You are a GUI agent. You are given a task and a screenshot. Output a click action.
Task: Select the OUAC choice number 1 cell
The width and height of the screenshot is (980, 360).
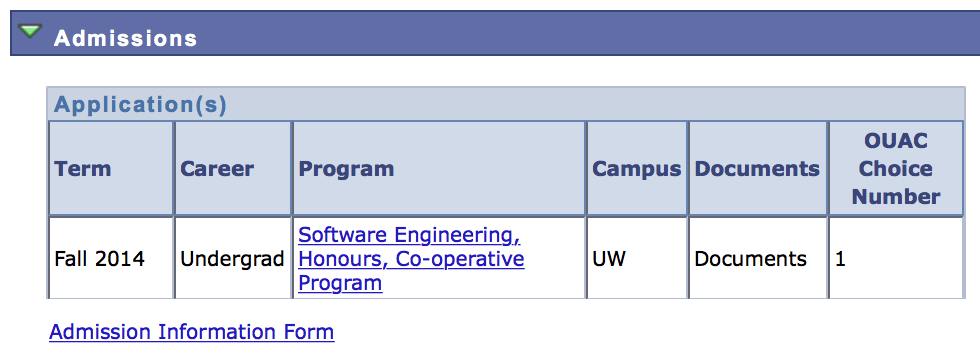tap(896, 258)
